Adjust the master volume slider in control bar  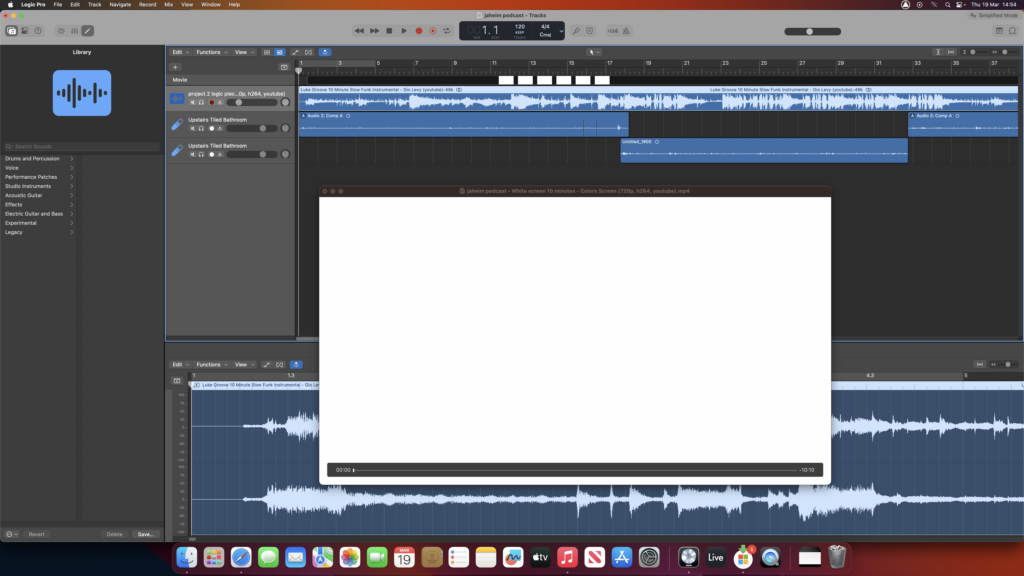[813, 31]
